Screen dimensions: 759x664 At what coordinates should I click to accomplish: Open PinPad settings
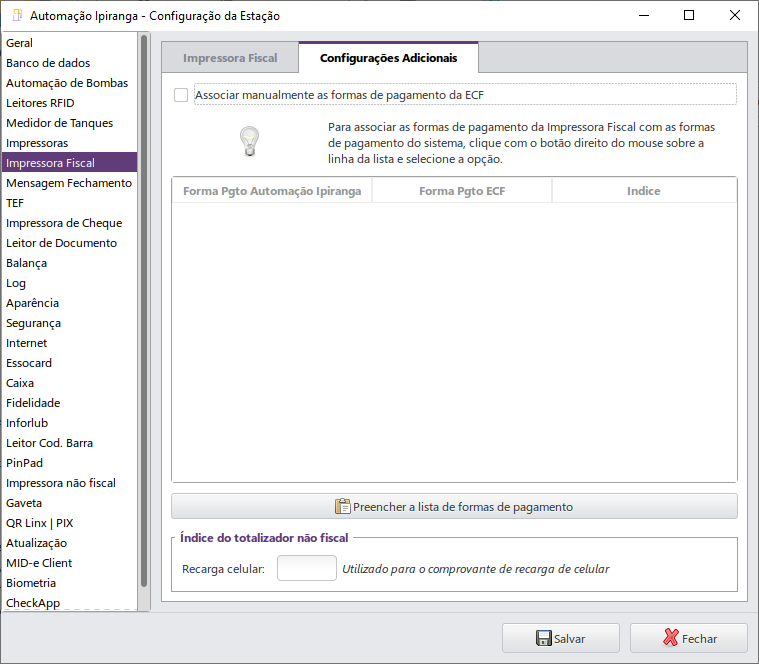tap(69, 463)
